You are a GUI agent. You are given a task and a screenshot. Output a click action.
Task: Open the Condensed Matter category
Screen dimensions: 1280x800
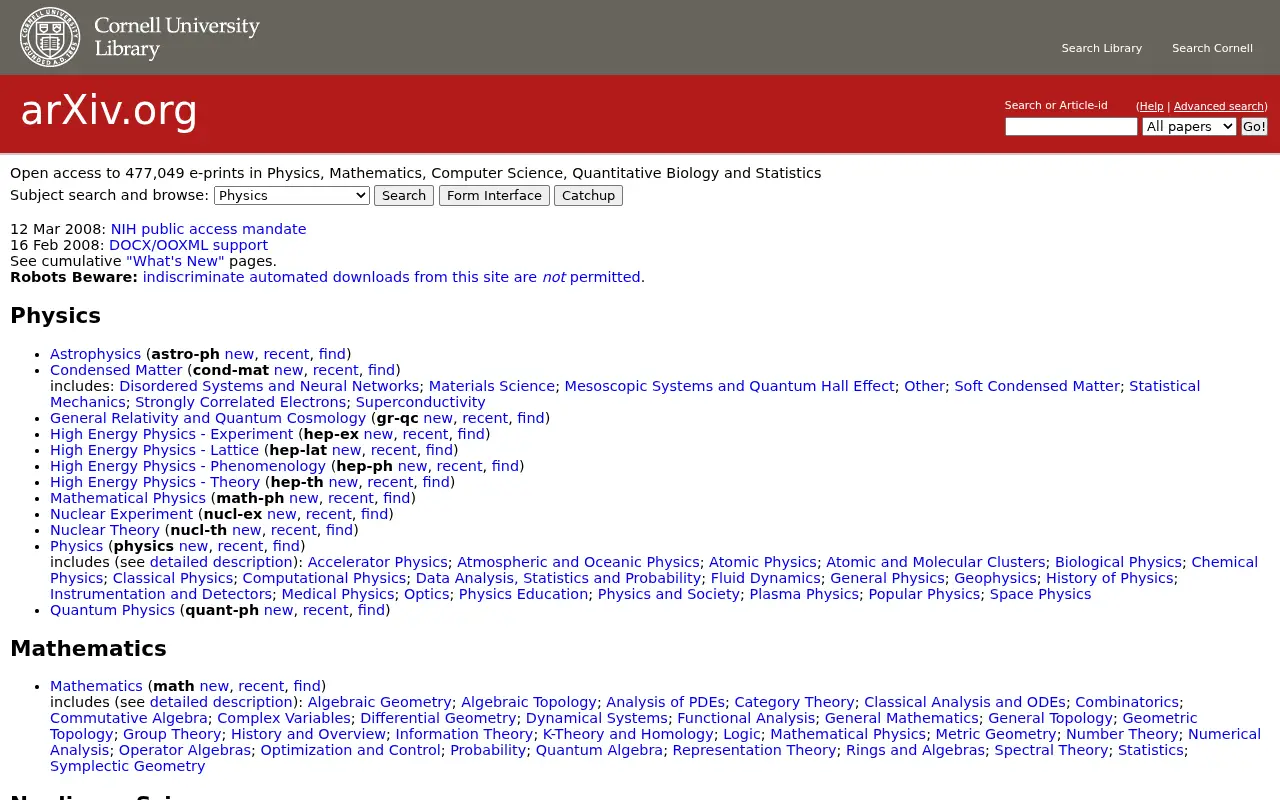(x=116, y=370)
